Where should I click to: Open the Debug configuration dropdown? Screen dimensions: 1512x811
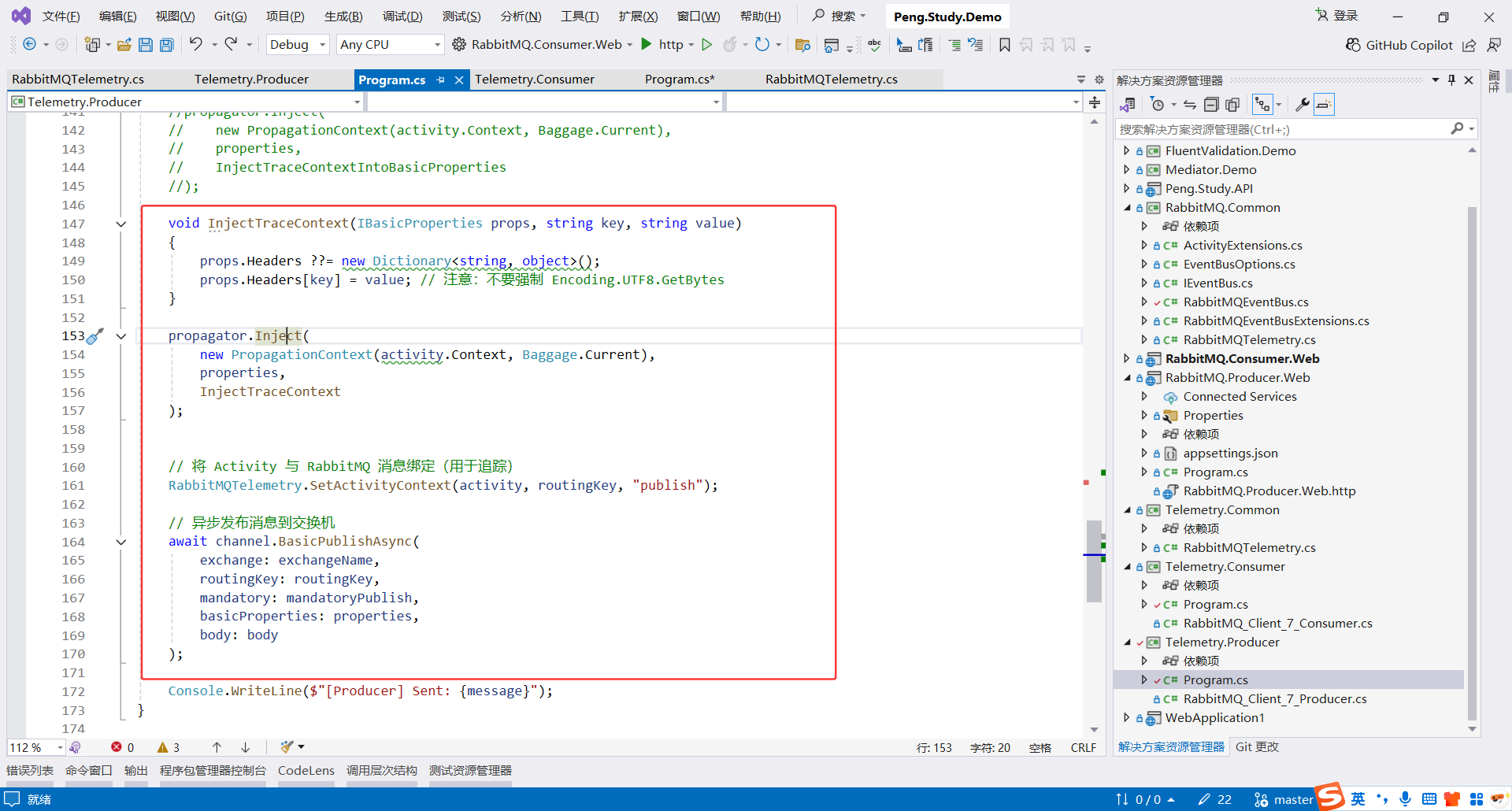(x=297, y=45)
